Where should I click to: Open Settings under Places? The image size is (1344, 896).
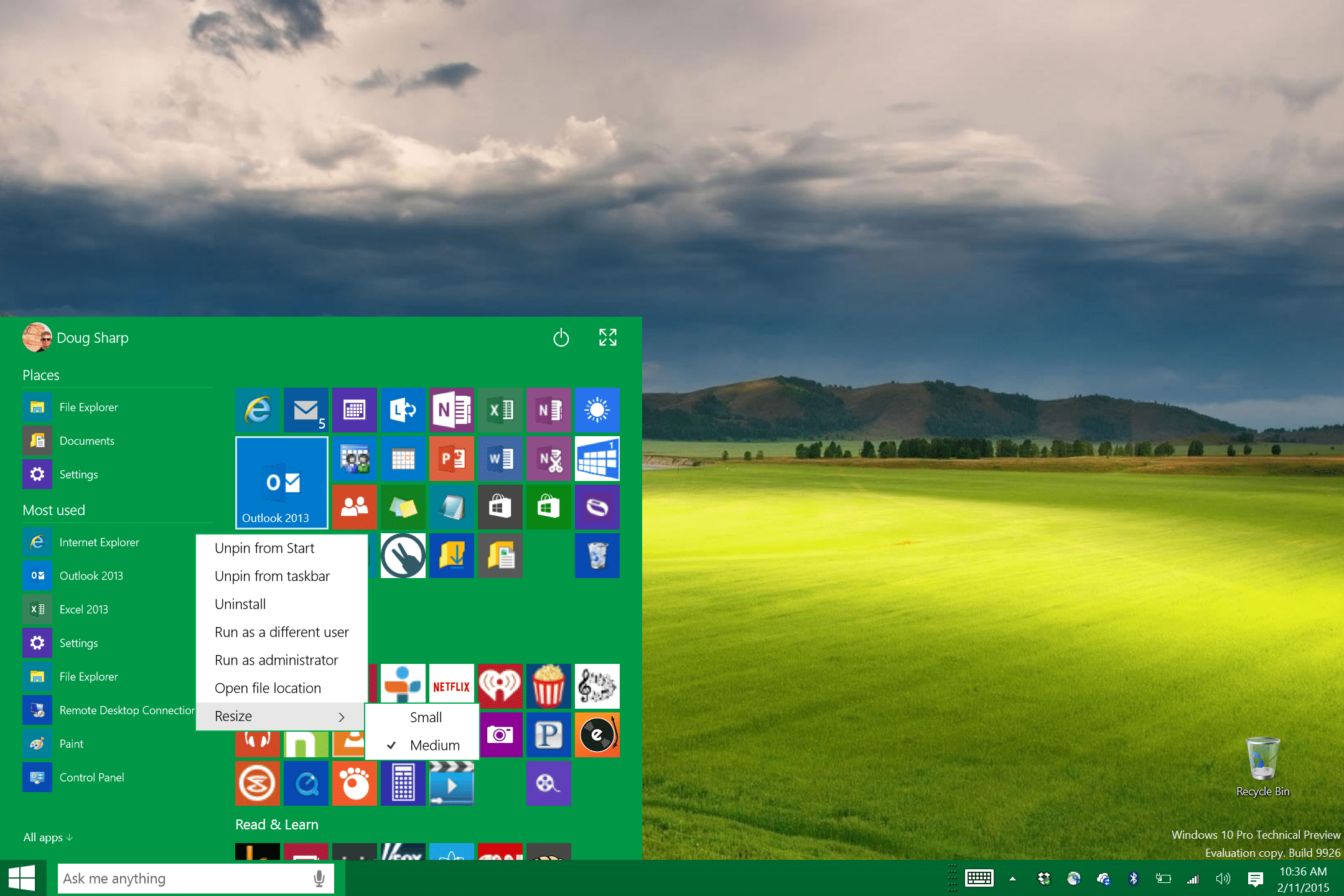pyautogui.click(x=117, y=474)
